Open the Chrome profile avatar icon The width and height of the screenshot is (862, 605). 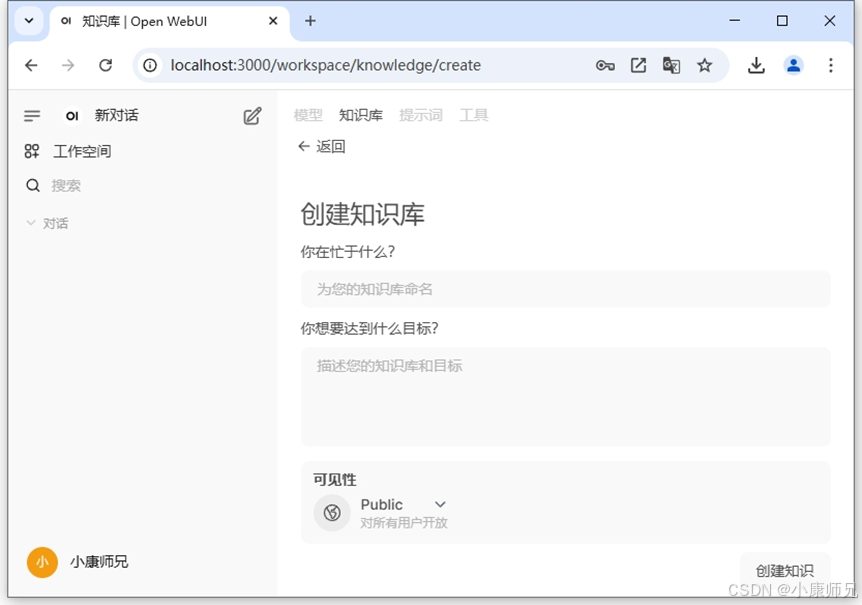pos(793,65)
